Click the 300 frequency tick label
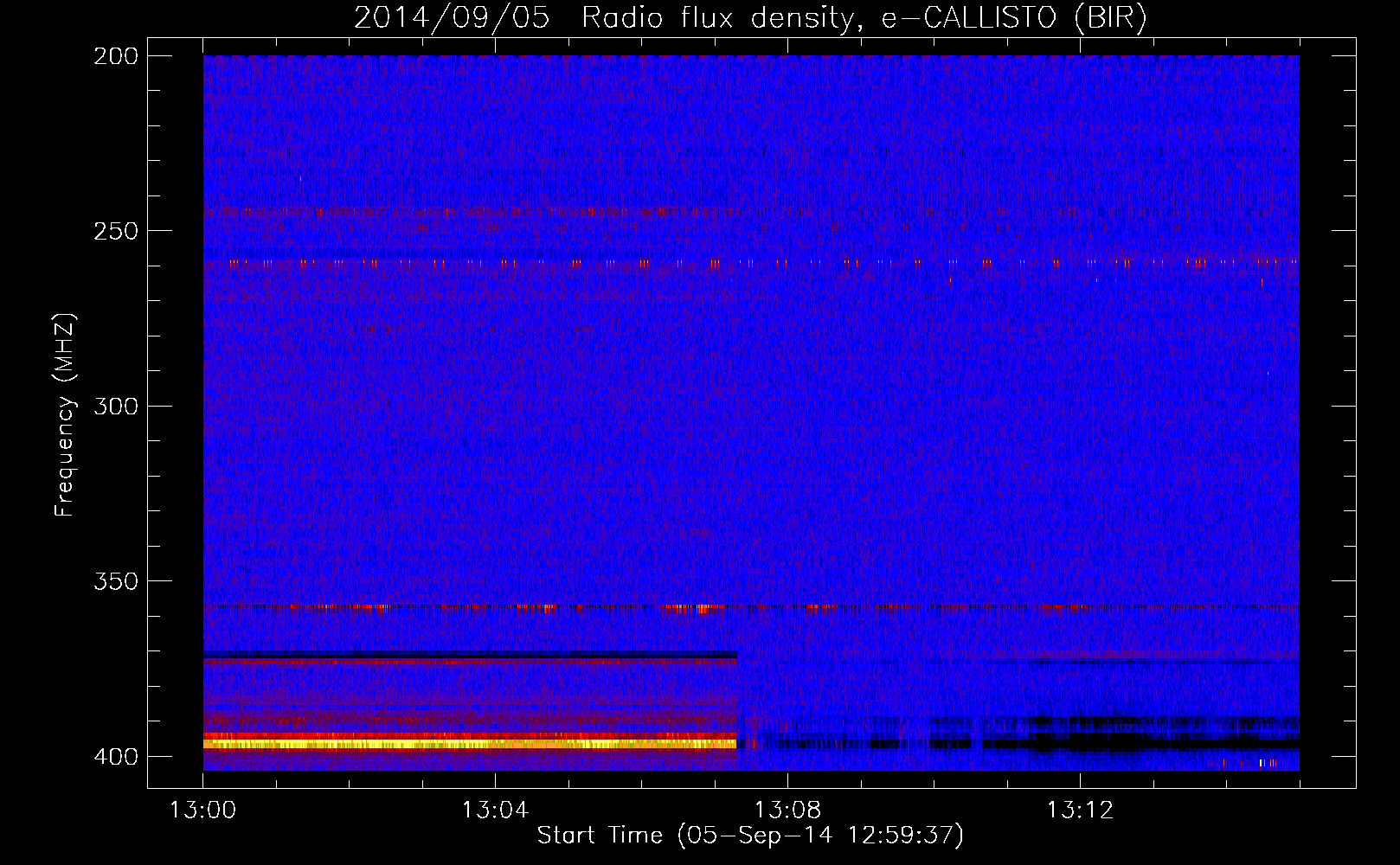Image resolution: width=1400 pixels, height=865 pixels. click(x=115, y=407)
